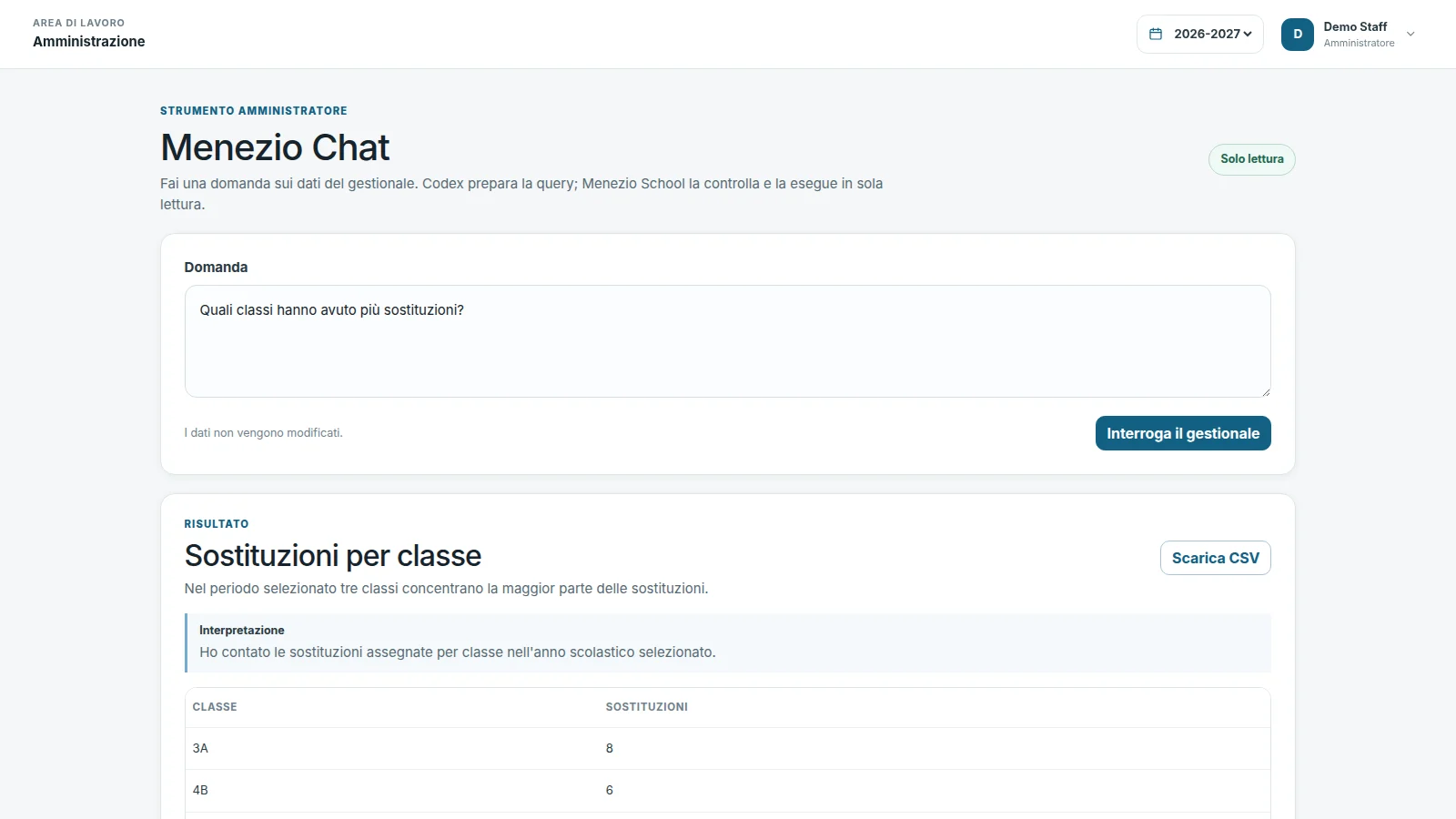The height and width of the screenshot is (819, 1456).
Task: Click the Menezio Chat heading
Action: 275,147
